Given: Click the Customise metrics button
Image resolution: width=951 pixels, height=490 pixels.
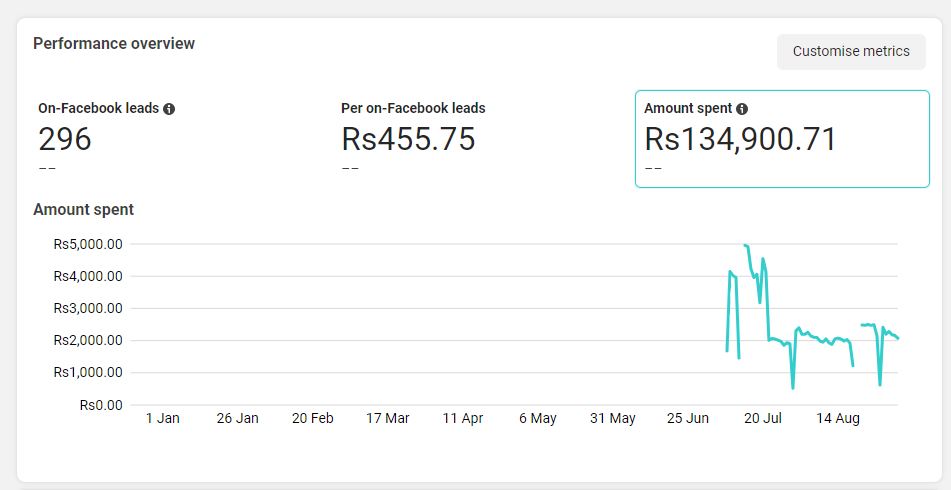Looking at the screenshot, I should coord(851,52).
